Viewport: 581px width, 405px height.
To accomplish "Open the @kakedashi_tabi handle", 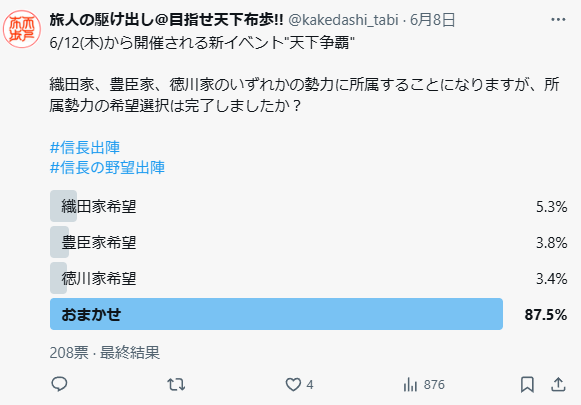I will point(343,20).
